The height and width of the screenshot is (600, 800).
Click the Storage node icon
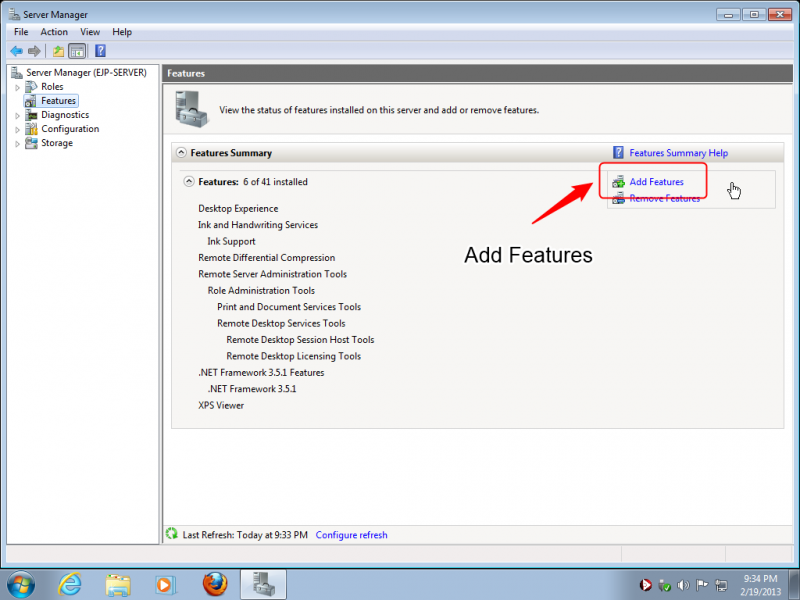(31, 143)
